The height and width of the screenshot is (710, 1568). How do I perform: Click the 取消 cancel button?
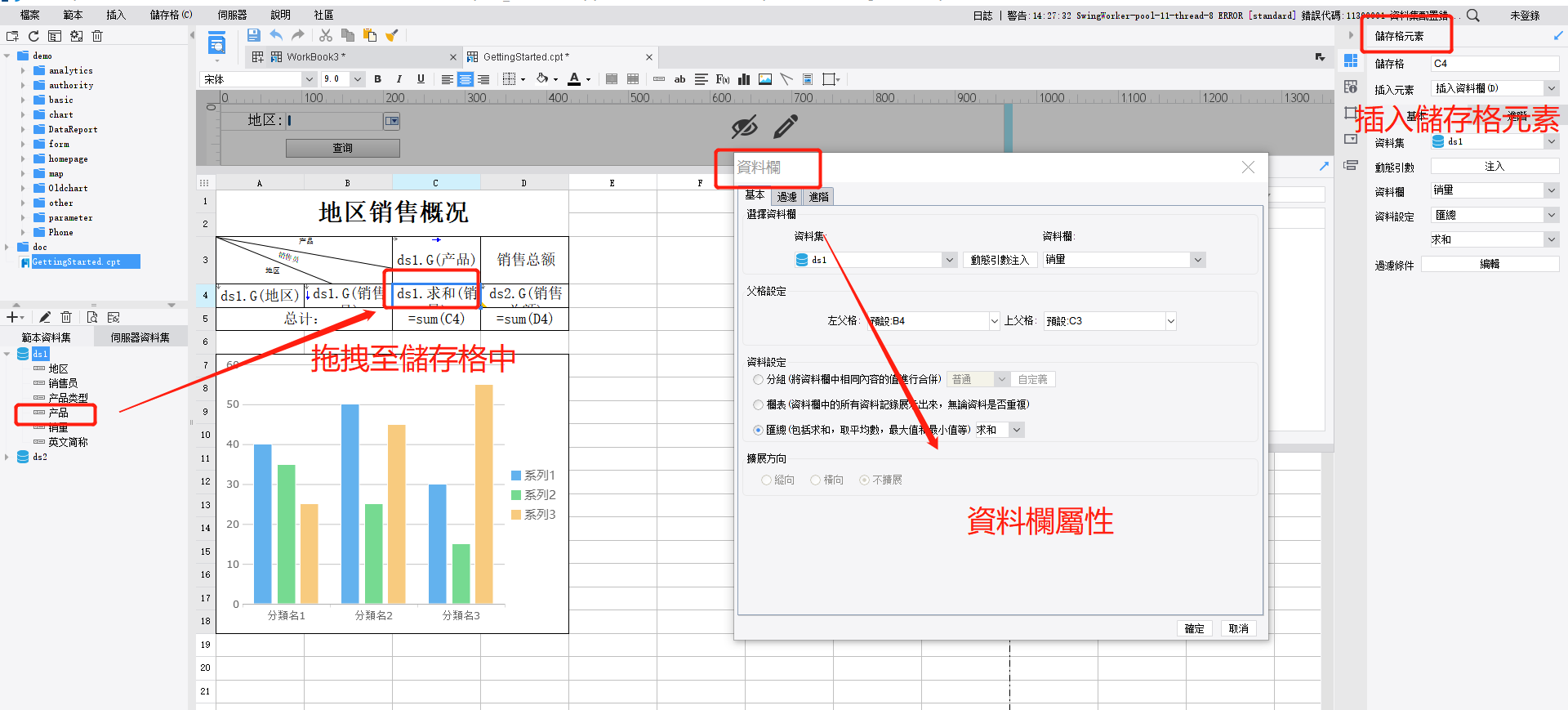point(1238,628)
